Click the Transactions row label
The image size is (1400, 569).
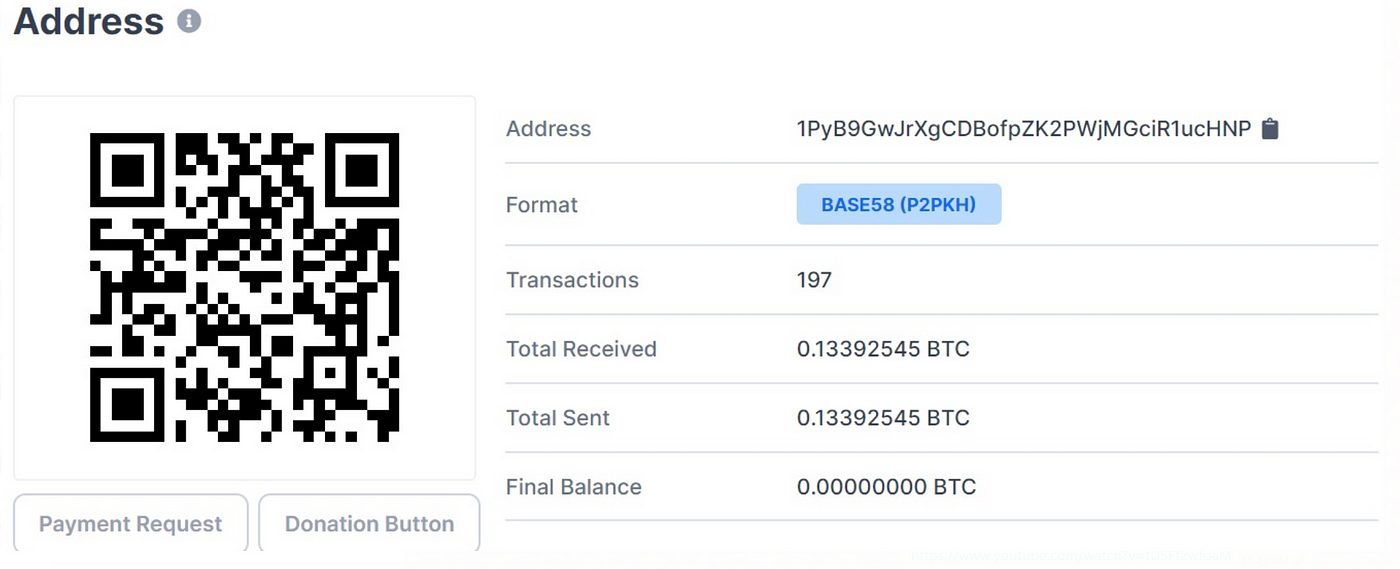(x=572, y=280)
